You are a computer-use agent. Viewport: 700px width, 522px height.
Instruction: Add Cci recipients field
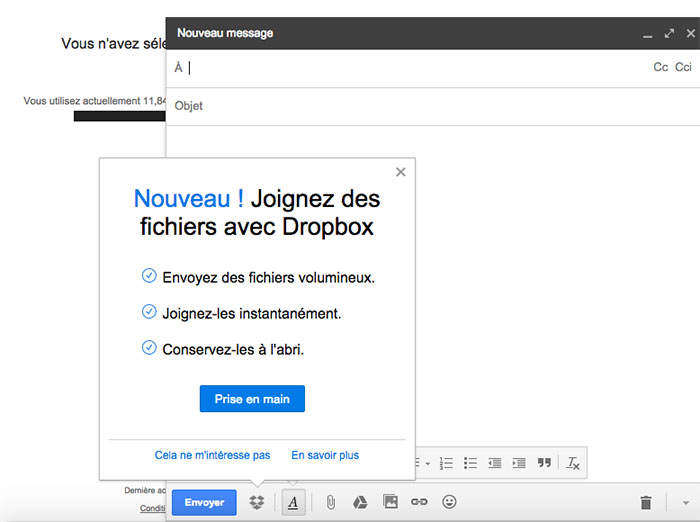click(683, 67)
